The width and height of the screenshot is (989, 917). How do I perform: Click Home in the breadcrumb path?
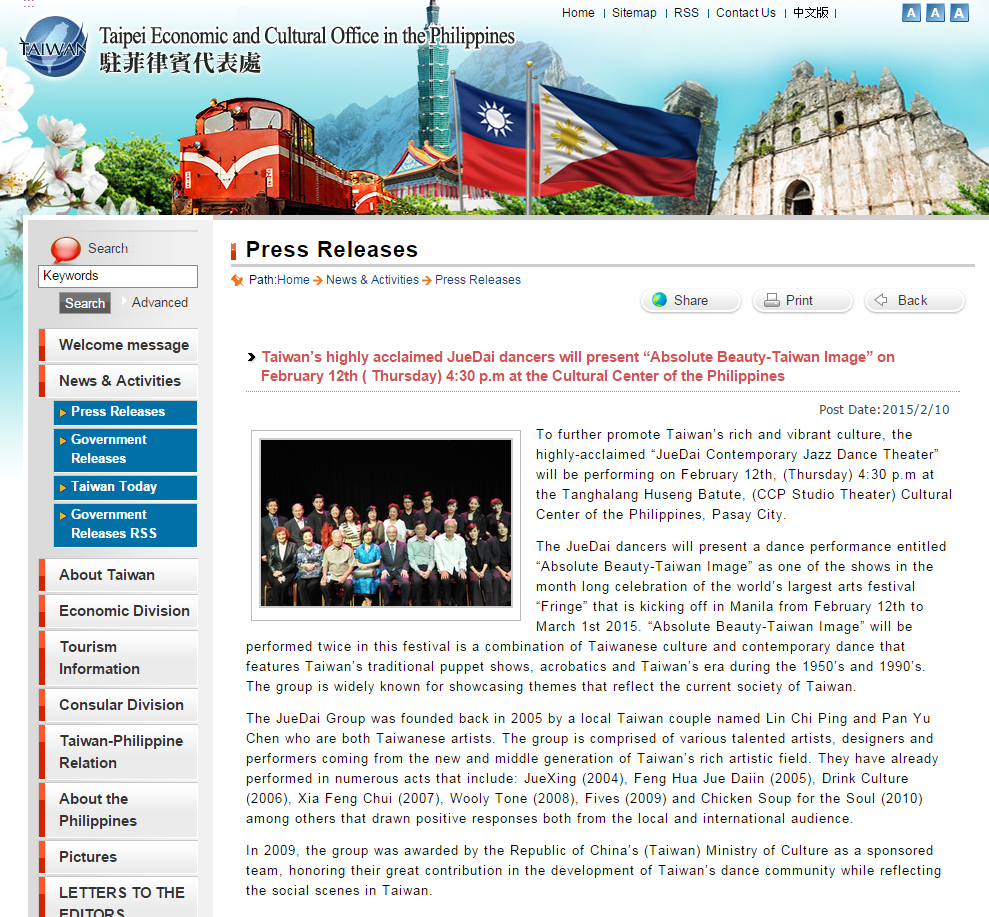coord(293,280)
